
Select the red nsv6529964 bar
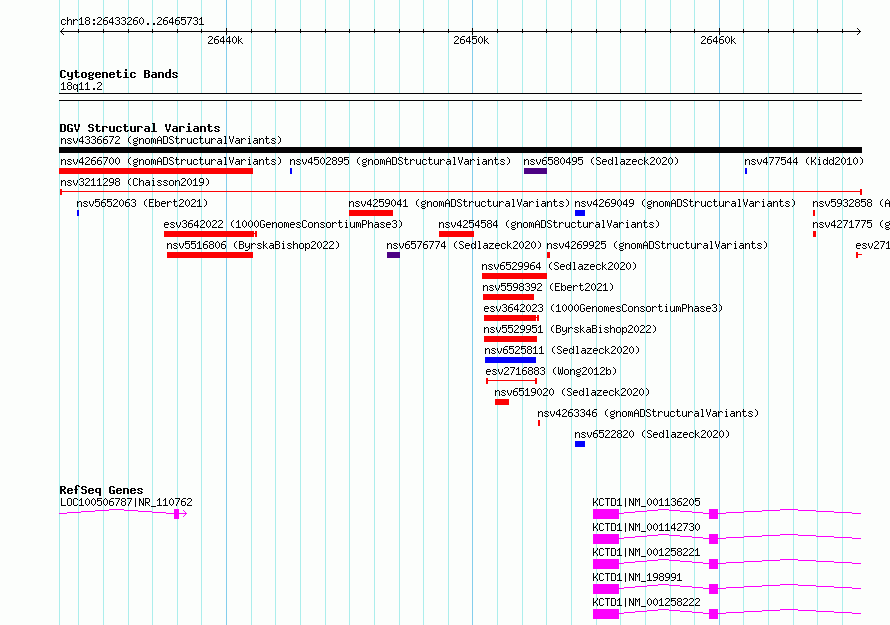click(x=514, y=276)
